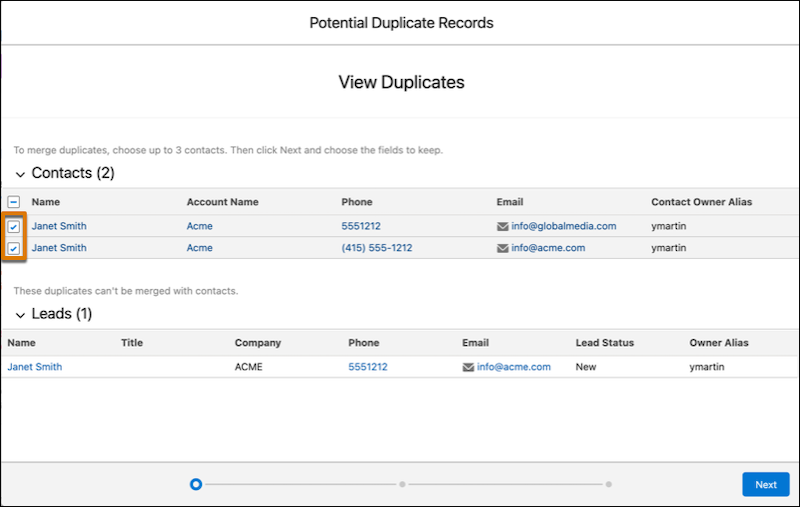
Task: Open the Janet Smith lead record link
Action: tap(35, 367)
